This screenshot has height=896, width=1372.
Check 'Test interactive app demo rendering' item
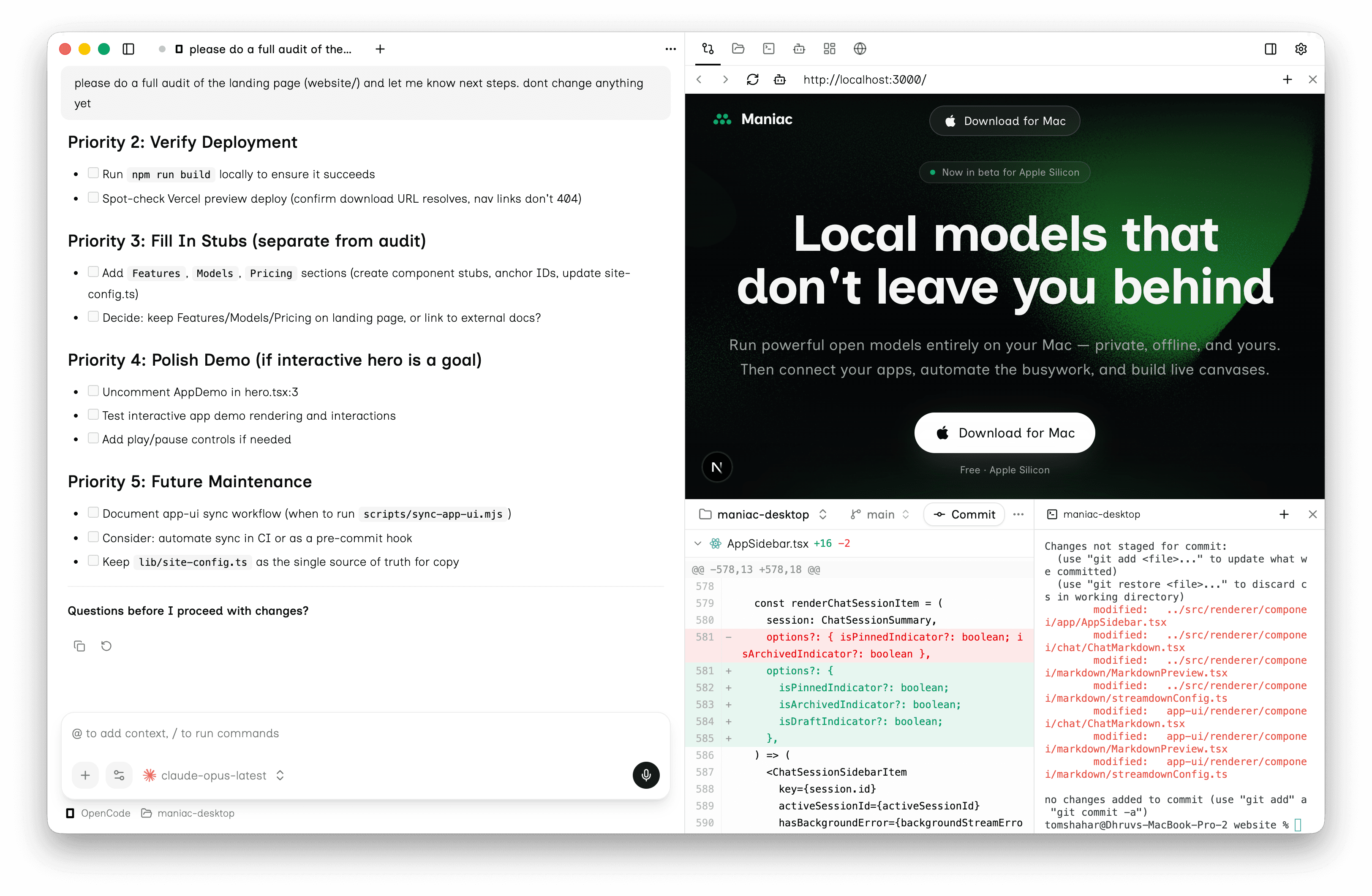(x=93, y=414)
